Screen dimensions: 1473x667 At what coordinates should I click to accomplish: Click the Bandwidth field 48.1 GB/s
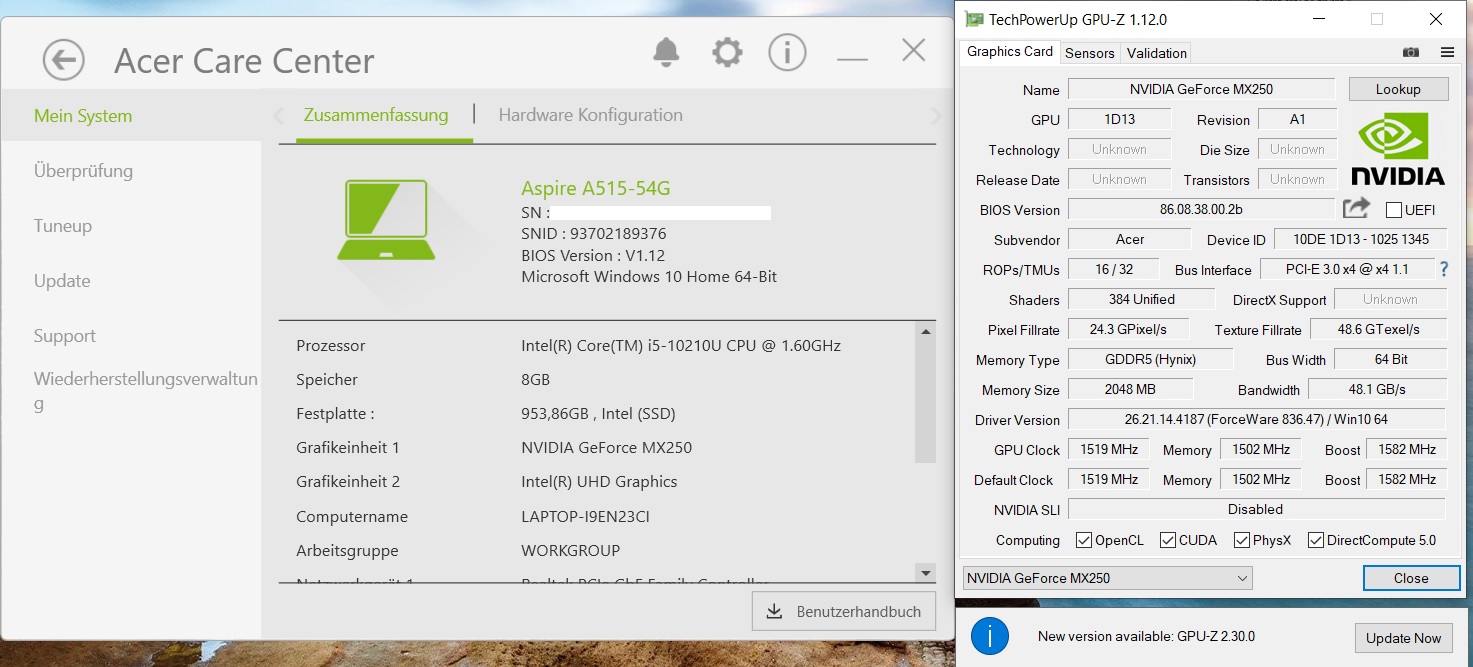[1377, 389]
